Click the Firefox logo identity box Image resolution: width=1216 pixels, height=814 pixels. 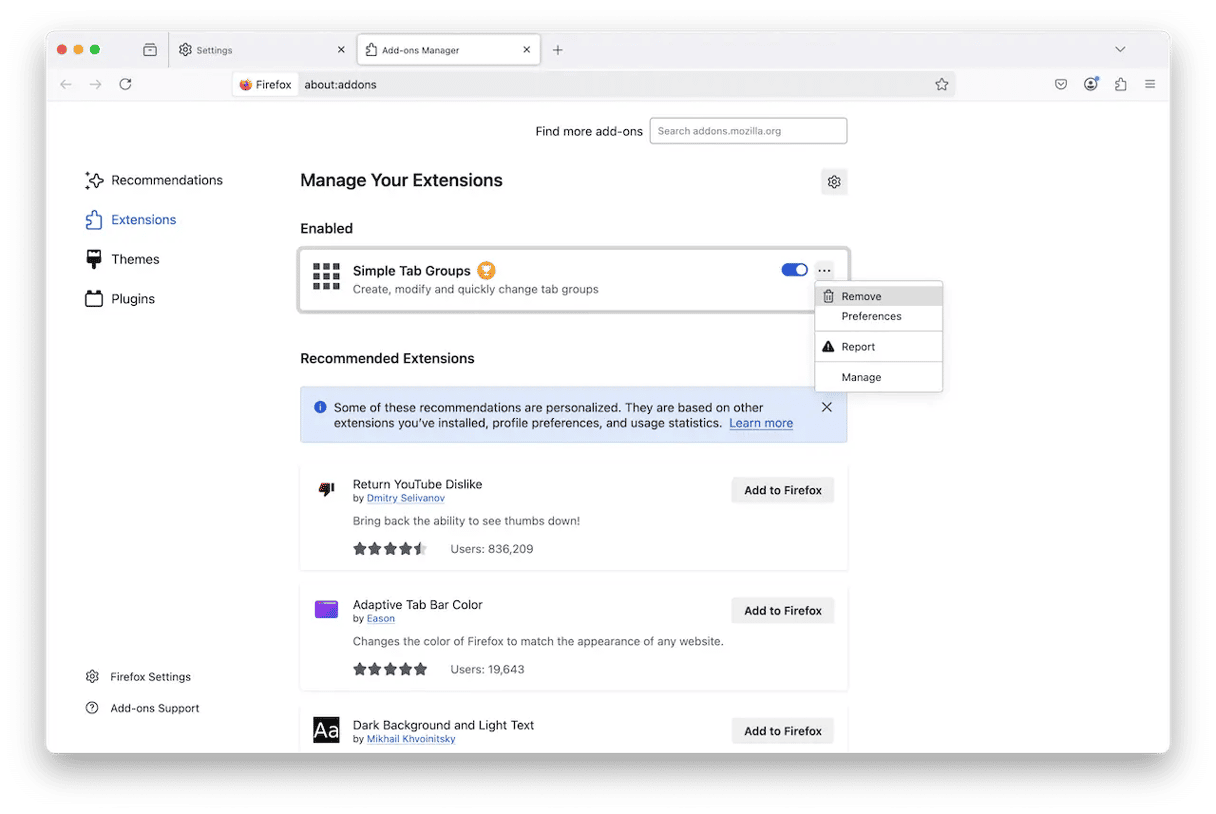coord(266,85)
